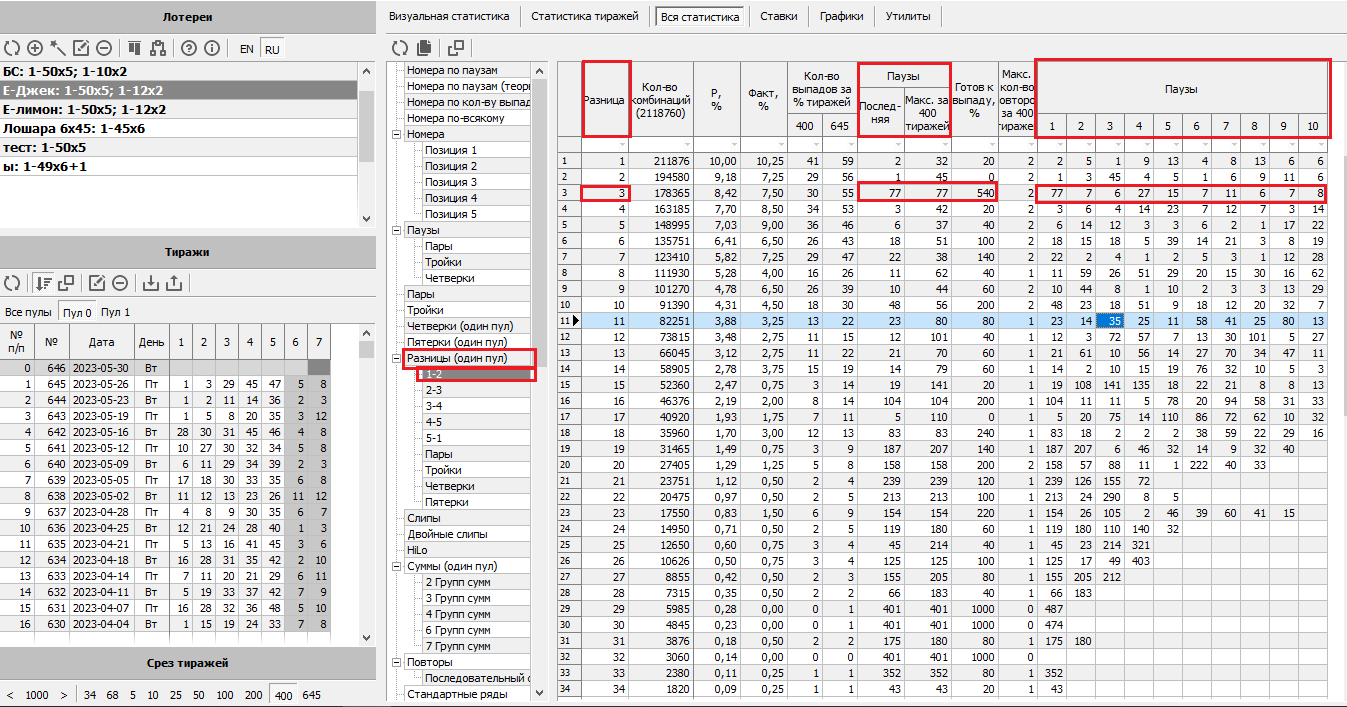
Task: Select Пул 0 filter
Action: pos(77,313)
